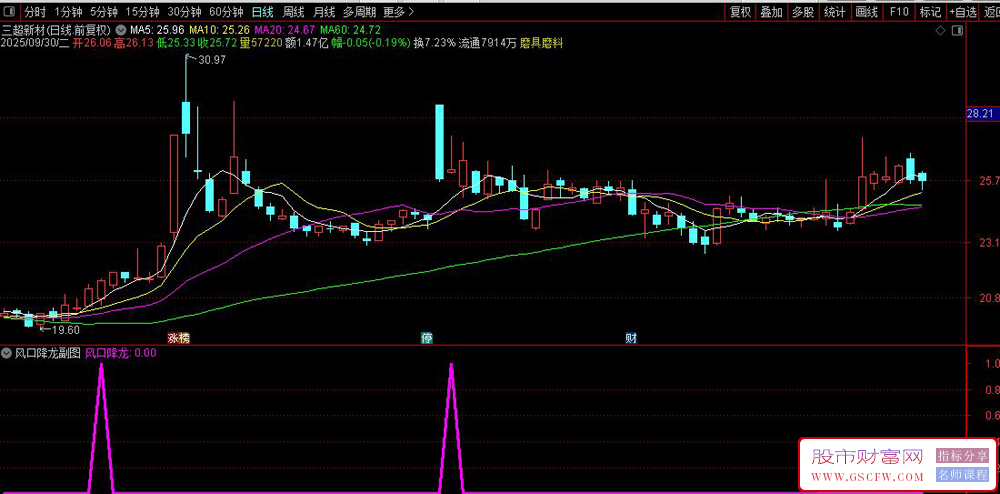Click the 返回 button
Screen dimensions: 1000x494
point(990,11)
